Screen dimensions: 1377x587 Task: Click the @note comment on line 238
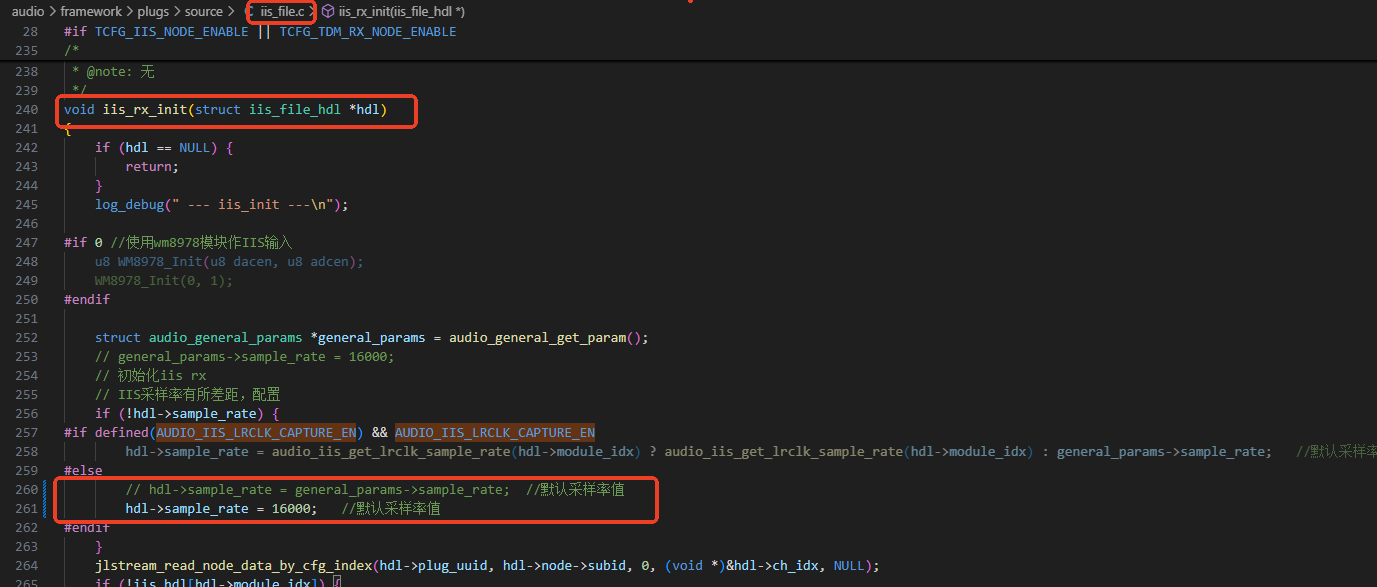[x=113, y=71]
